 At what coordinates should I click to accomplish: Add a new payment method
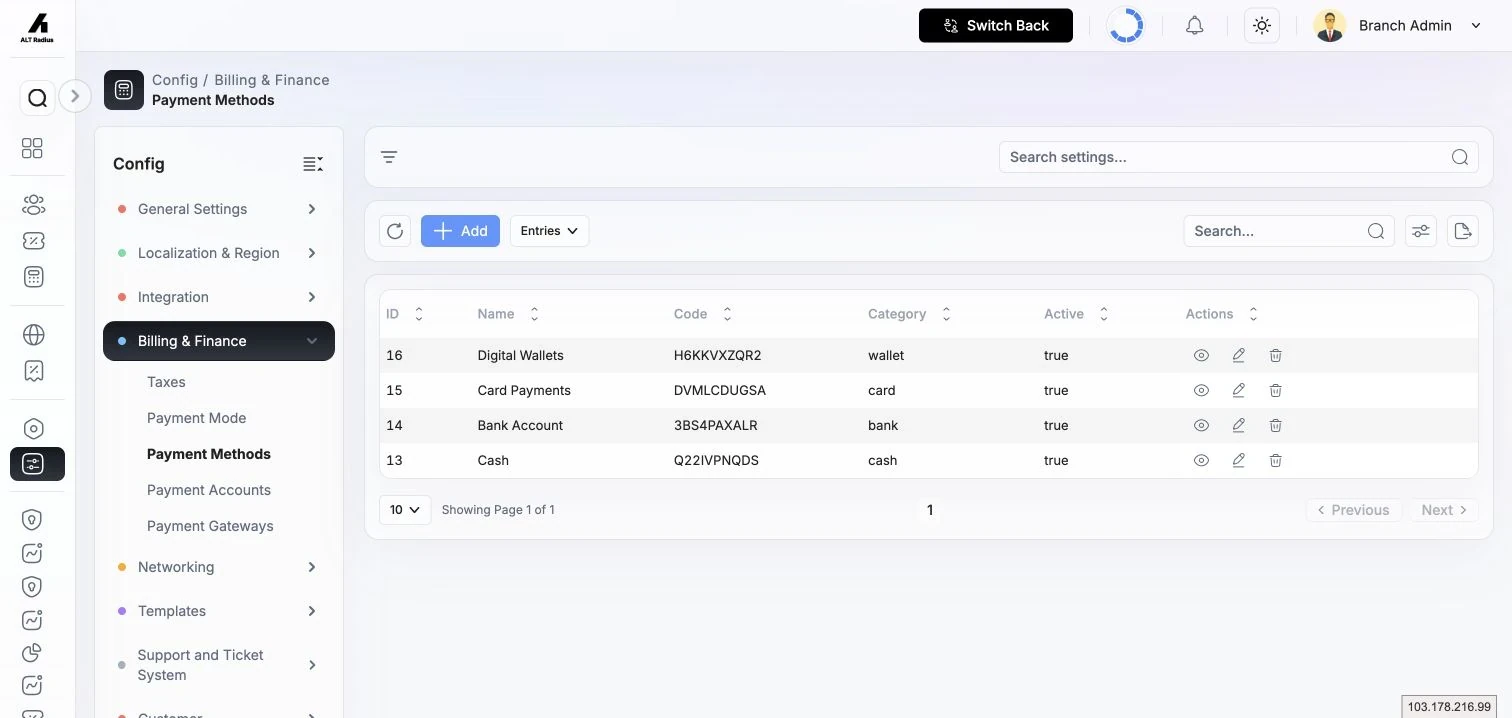460,231
